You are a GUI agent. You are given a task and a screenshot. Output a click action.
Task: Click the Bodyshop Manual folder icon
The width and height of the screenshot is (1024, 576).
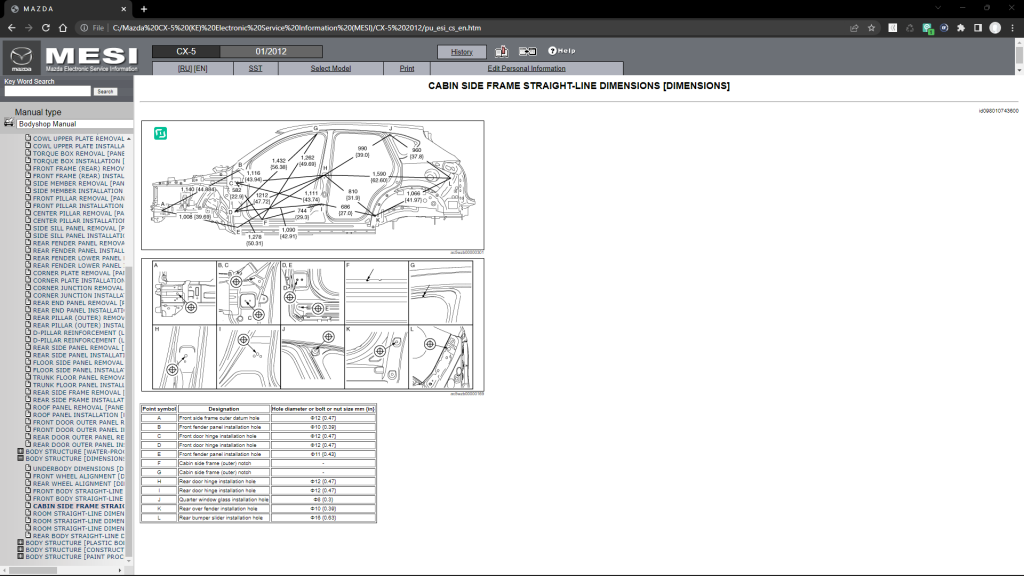coord(9,122)
